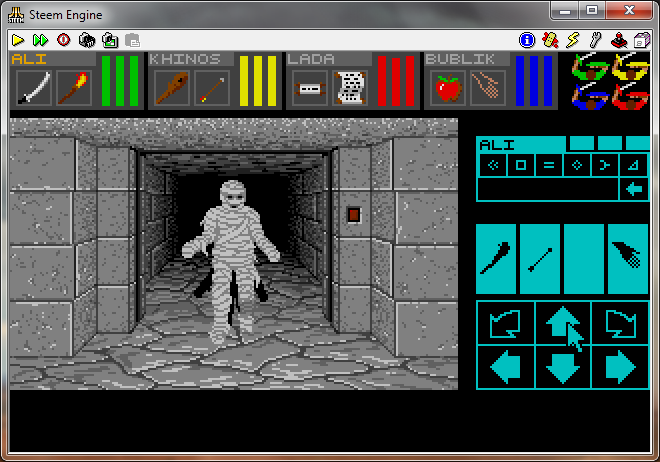Maximize the Steem Engine window
The image size is (660, 462).
pos(592,11)
